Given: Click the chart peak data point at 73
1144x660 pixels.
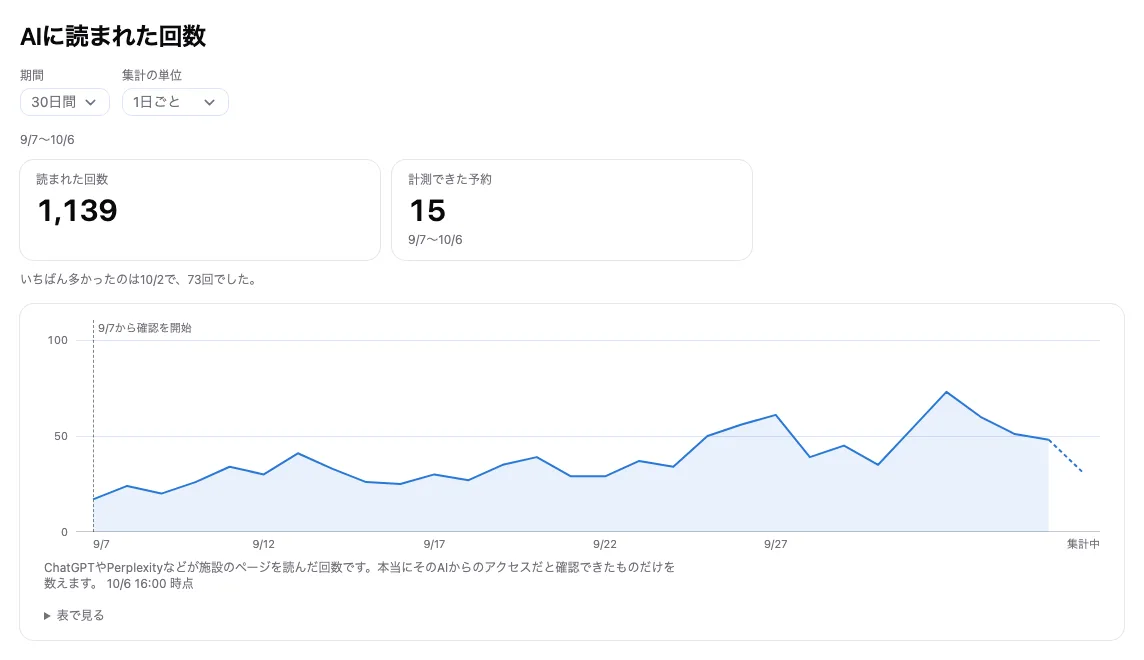Looking at the screenshot, I should tap(946, 392).
